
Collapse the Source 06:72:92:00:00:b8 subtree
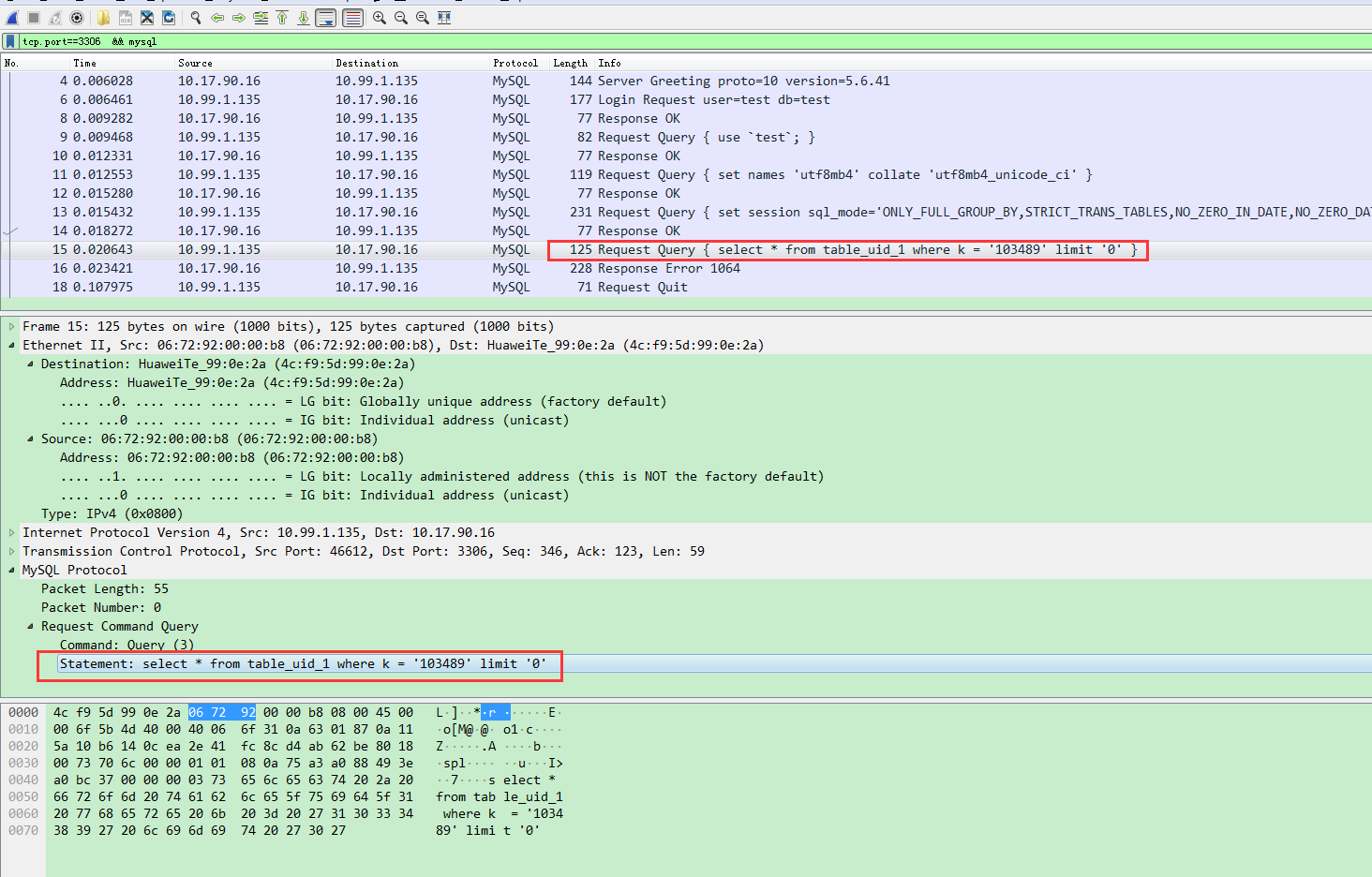[x=30, y=438]
